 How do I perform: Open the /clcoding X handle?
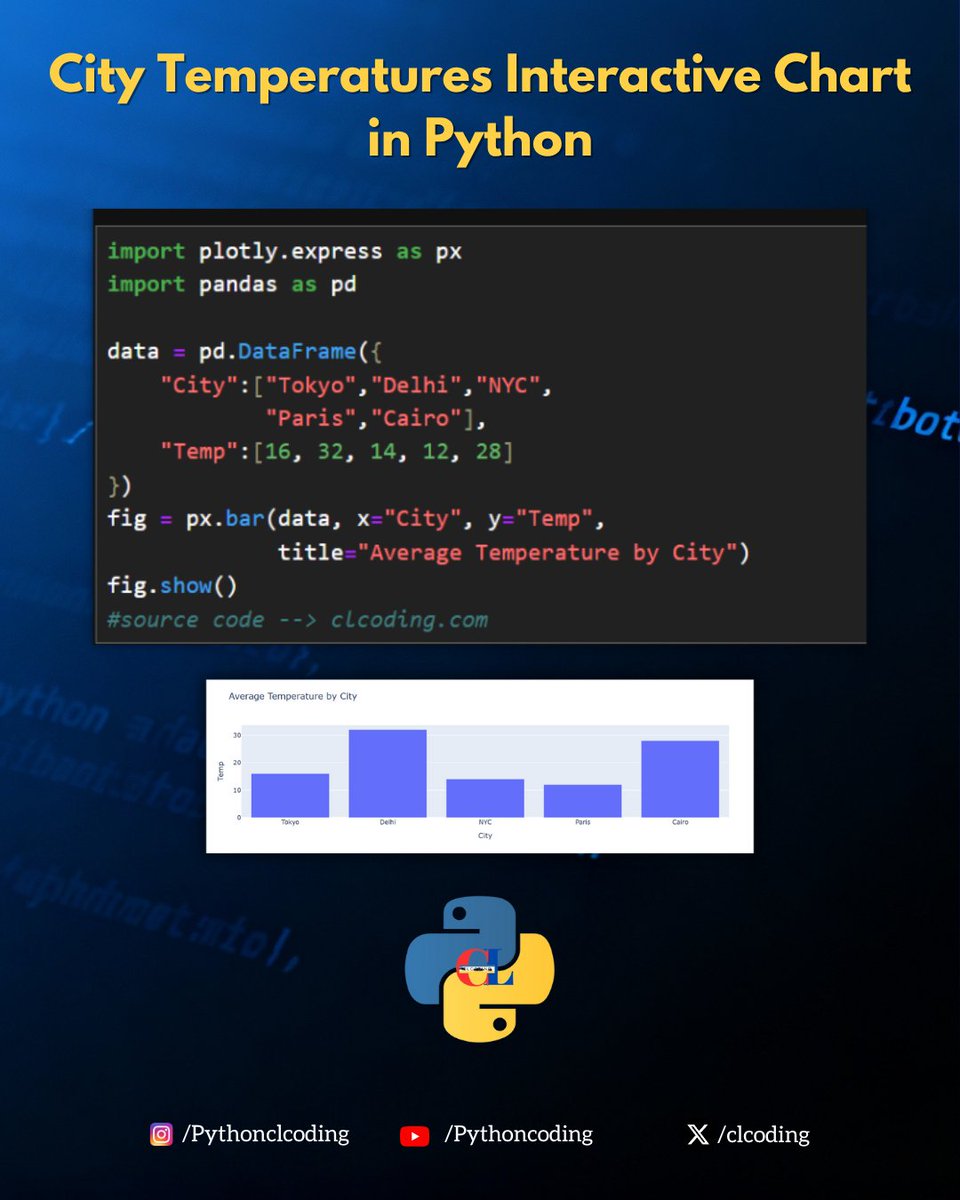(763, 1134)
